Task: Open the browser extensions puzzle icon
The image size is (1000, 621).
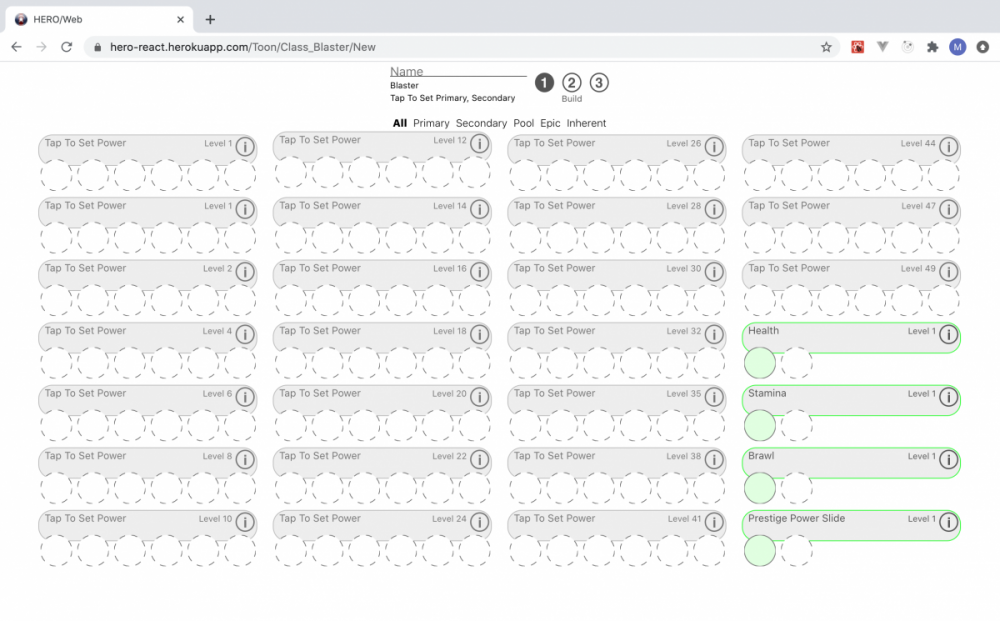Action: [933, 47]
